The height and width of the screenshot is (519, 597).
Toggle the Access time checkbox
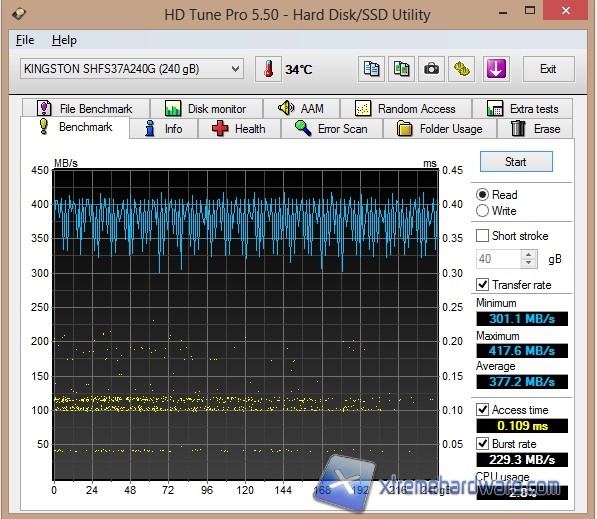[x=482, y=410]
